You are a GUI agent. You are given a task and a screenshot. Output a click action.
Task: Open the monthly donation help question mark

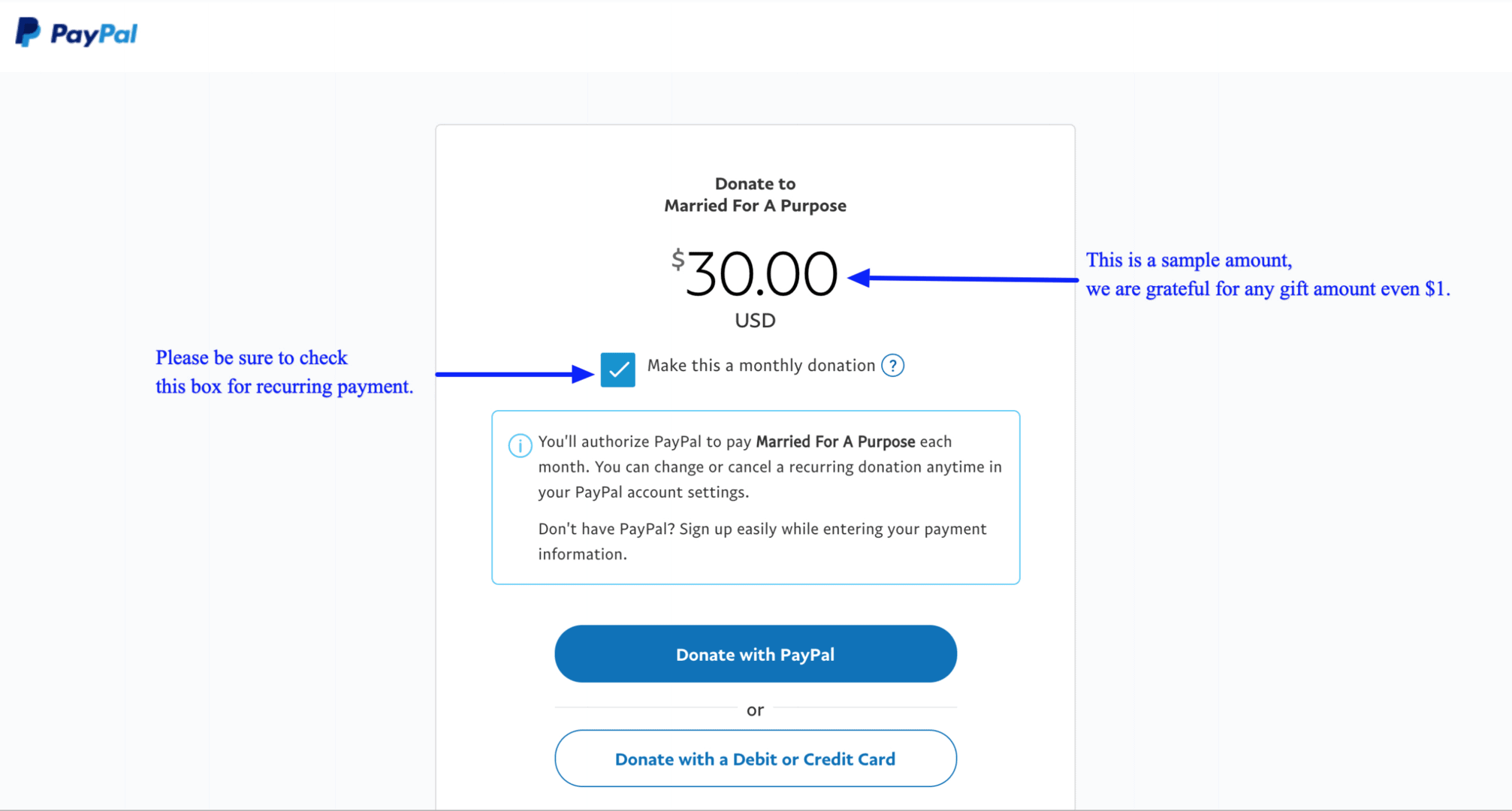pos(892,366)
